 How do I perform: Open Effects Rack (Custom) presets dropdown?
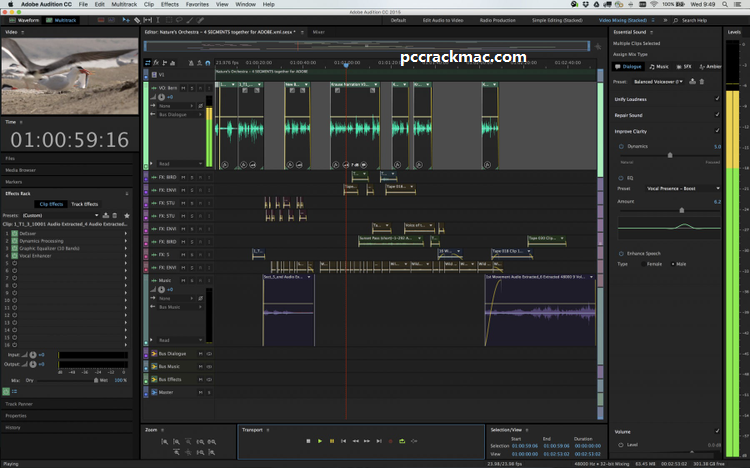coord(60,215)
